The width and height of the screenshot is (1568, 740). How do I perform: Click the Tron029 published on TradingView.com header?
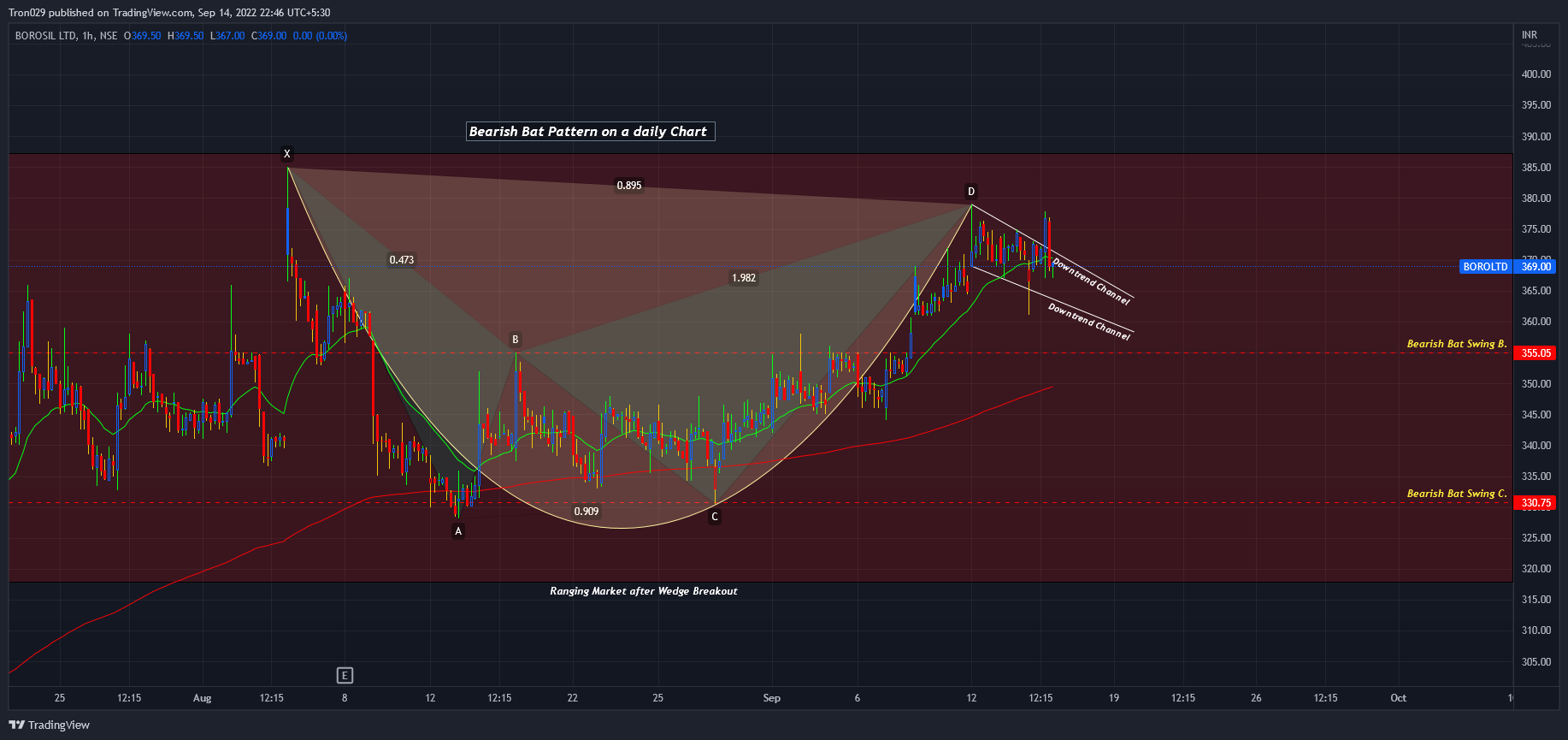[x=169, y=13]
